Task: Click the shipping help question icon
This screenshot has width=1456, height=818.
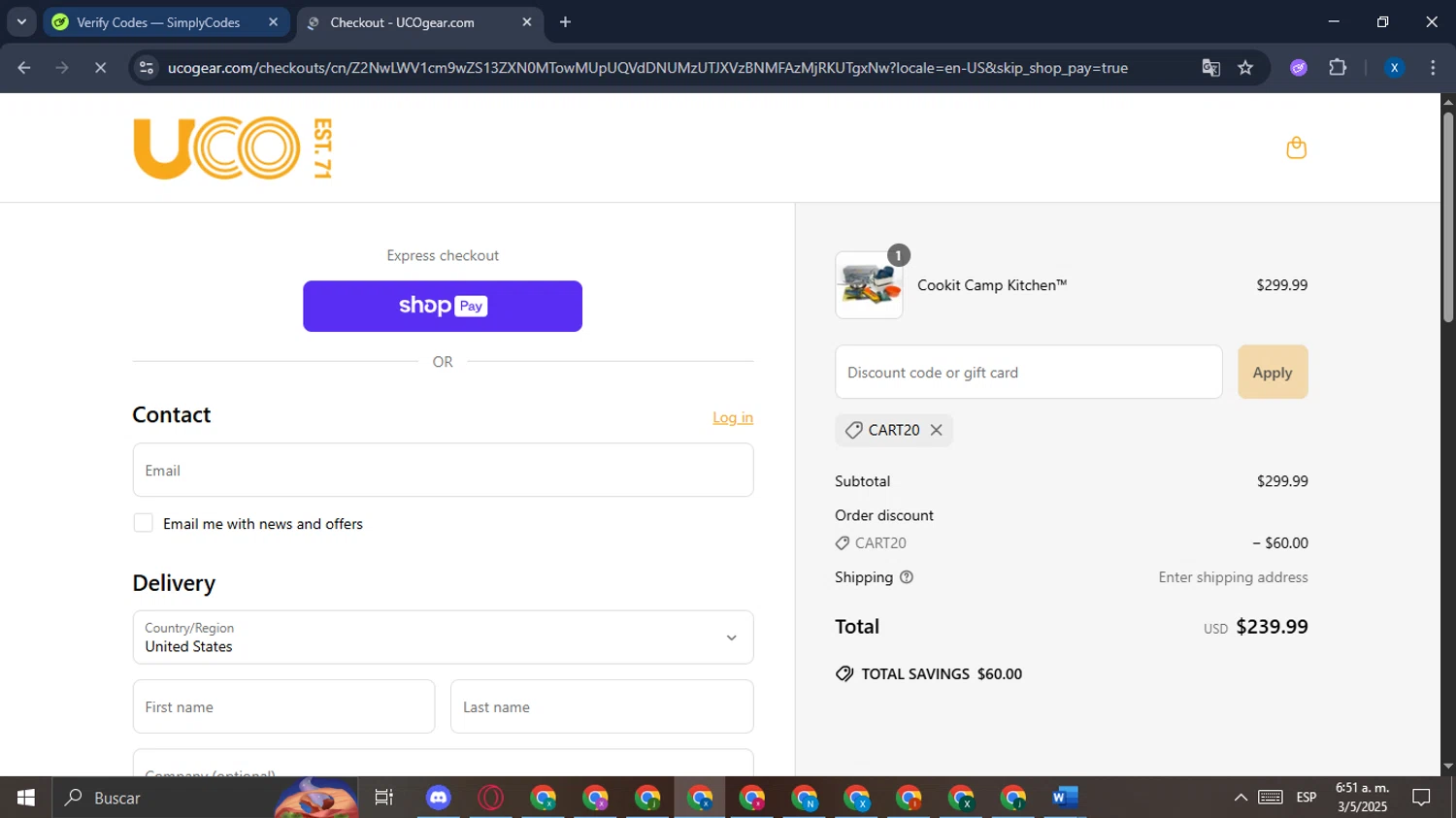Action: coord(907,577)
